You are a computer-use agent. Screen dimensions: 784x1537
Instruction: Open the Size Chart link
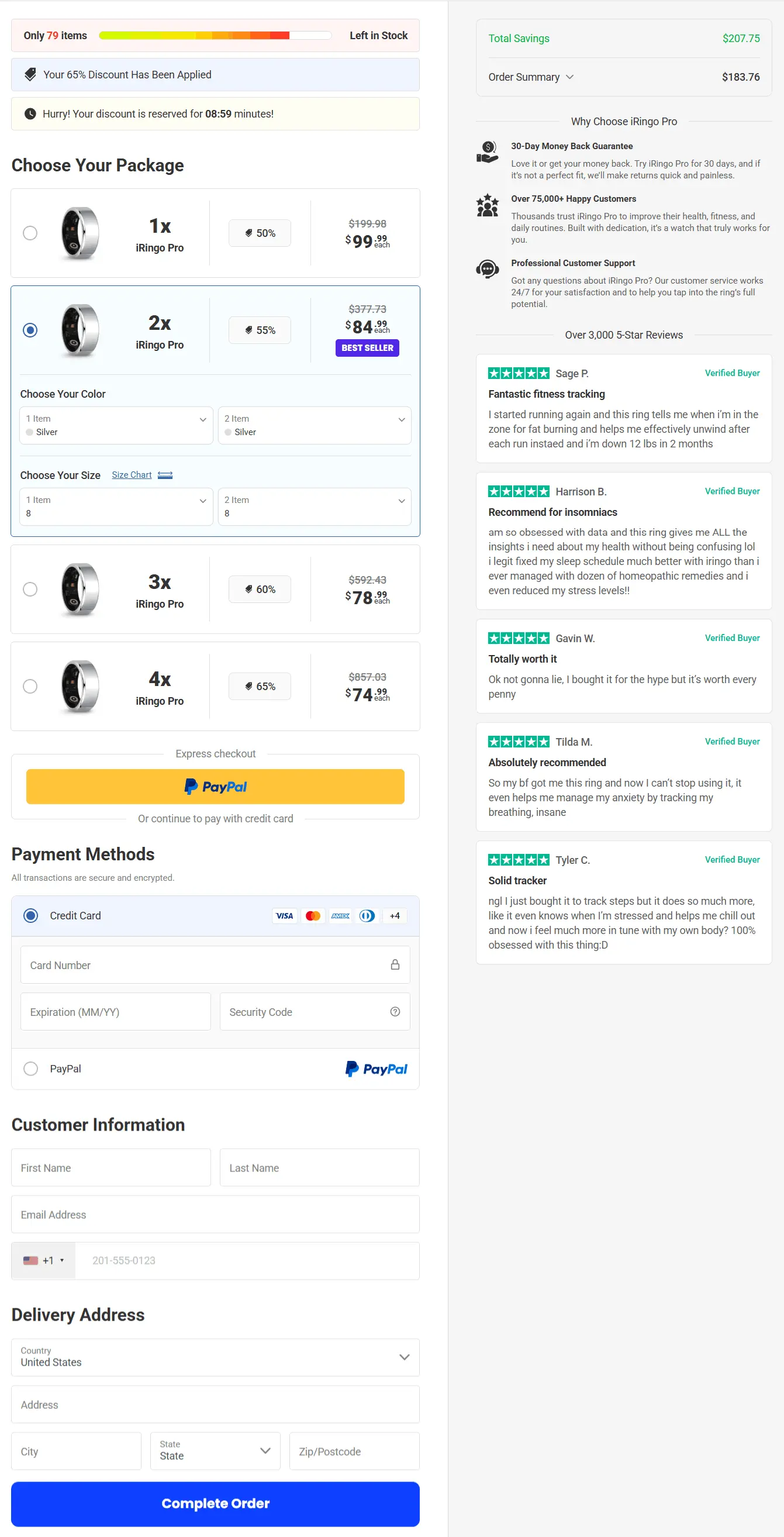(x=132, y=474)
